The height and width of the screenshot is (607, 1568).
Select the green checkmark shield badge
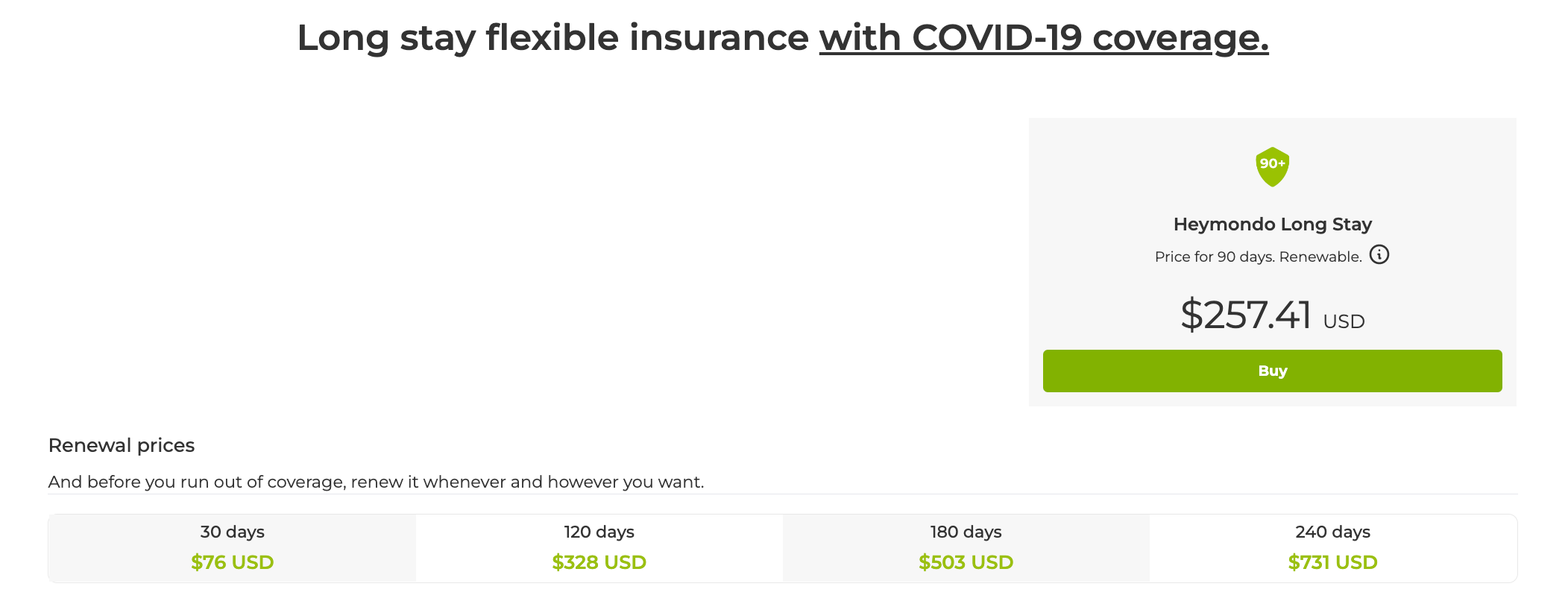click(x=1272, y=167)
